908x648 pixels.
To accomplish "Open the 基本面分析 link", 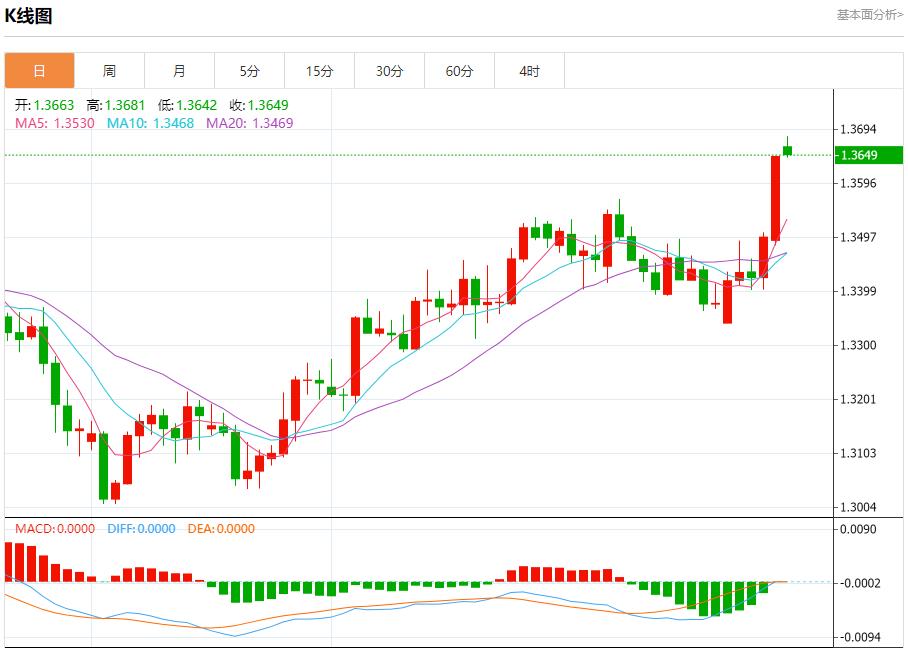I will 869,15.
